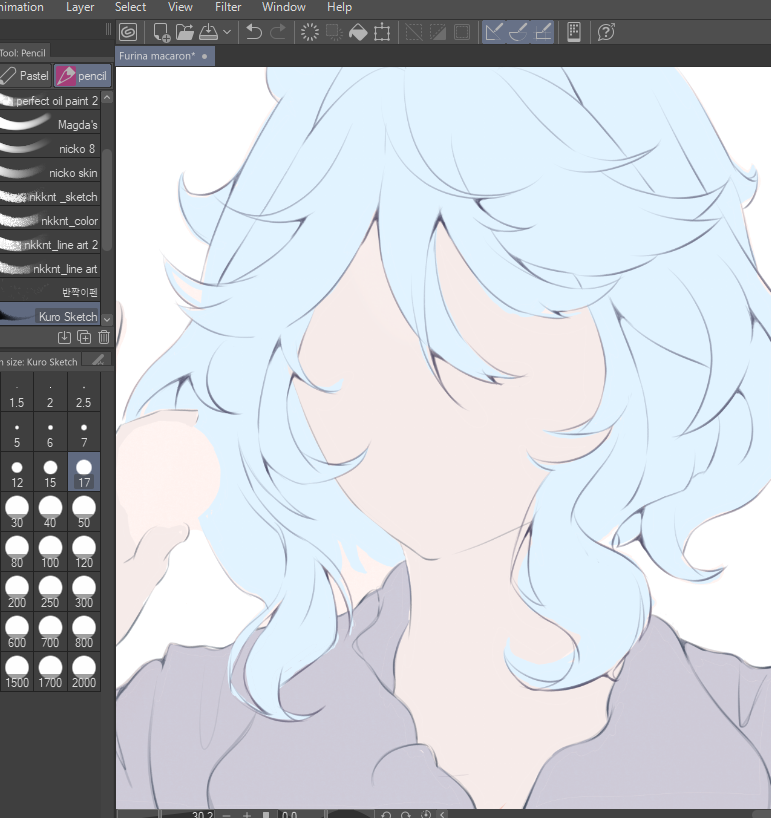Set brush size to 17
The image size is (771, 818).
pos(83,472)
